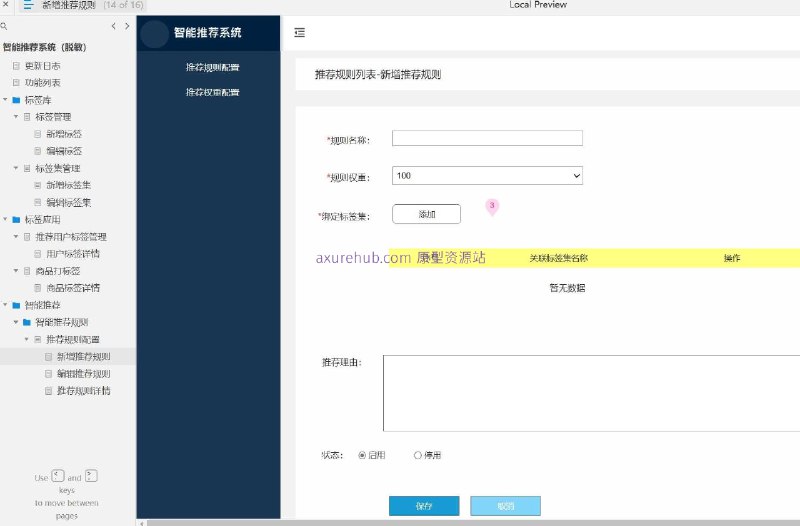Focus the 规则名称 text field
Screen dimensions: 800x526
(487, 138)
